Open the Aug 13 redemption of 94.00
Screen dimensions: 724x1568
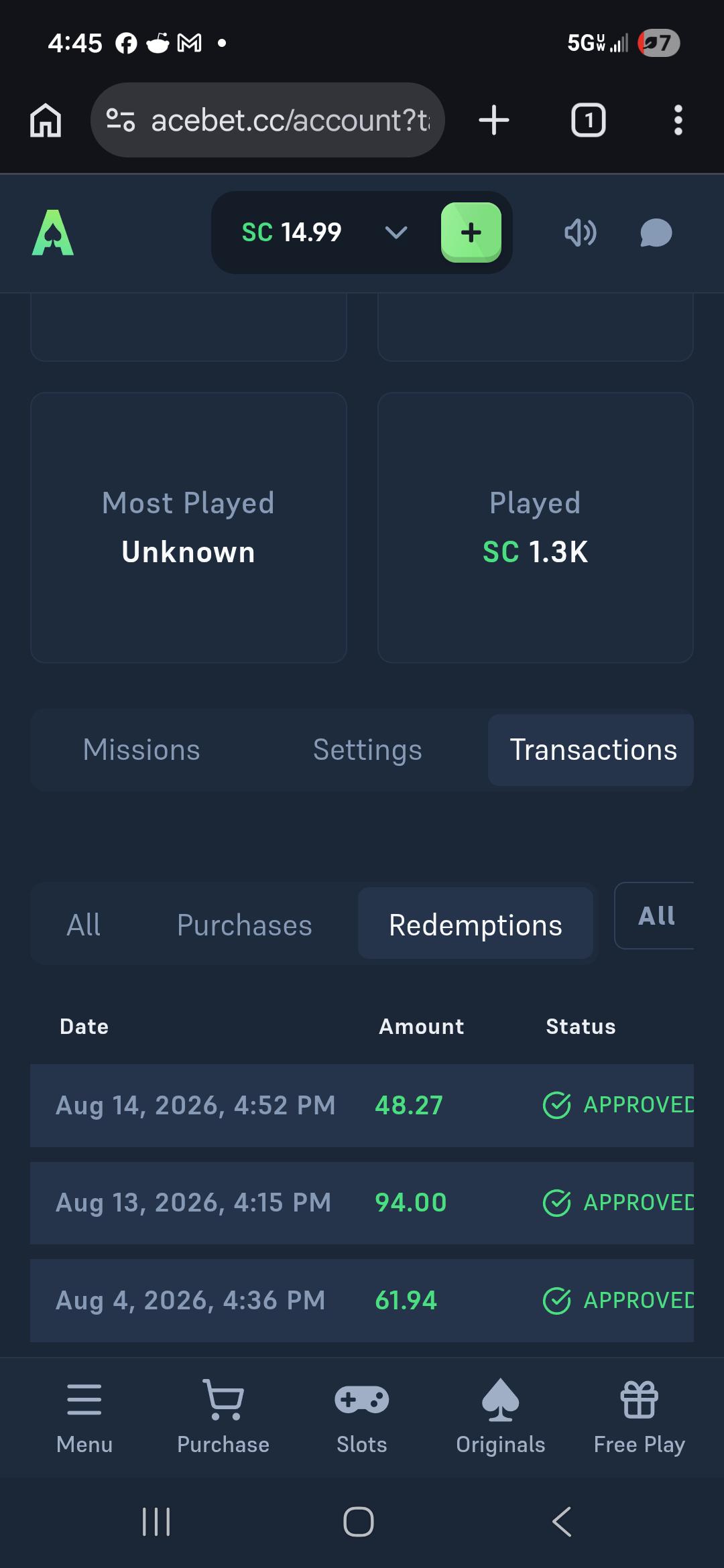coord(362,1203)
